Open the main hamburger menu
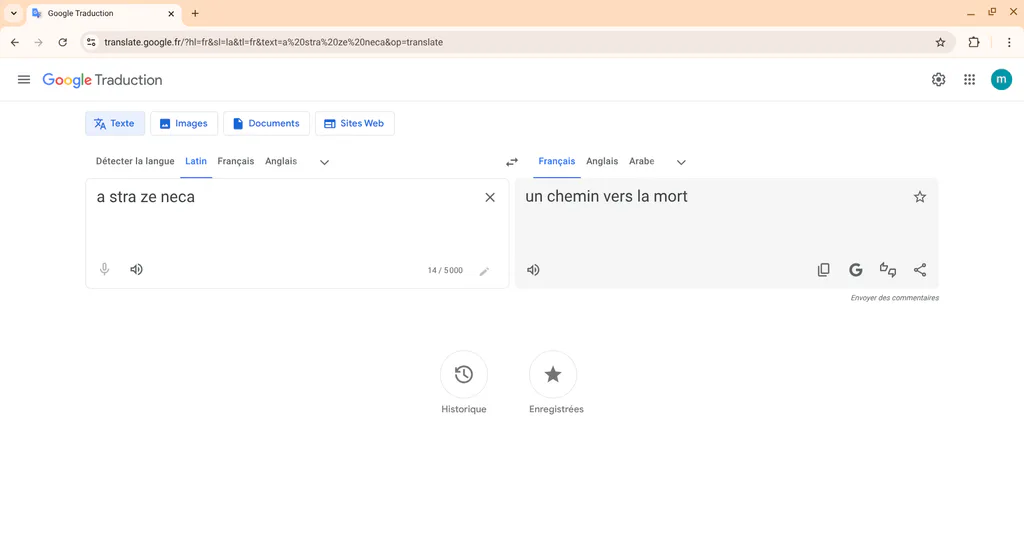The image size is (1024, 544). click(x=24, y=80)
